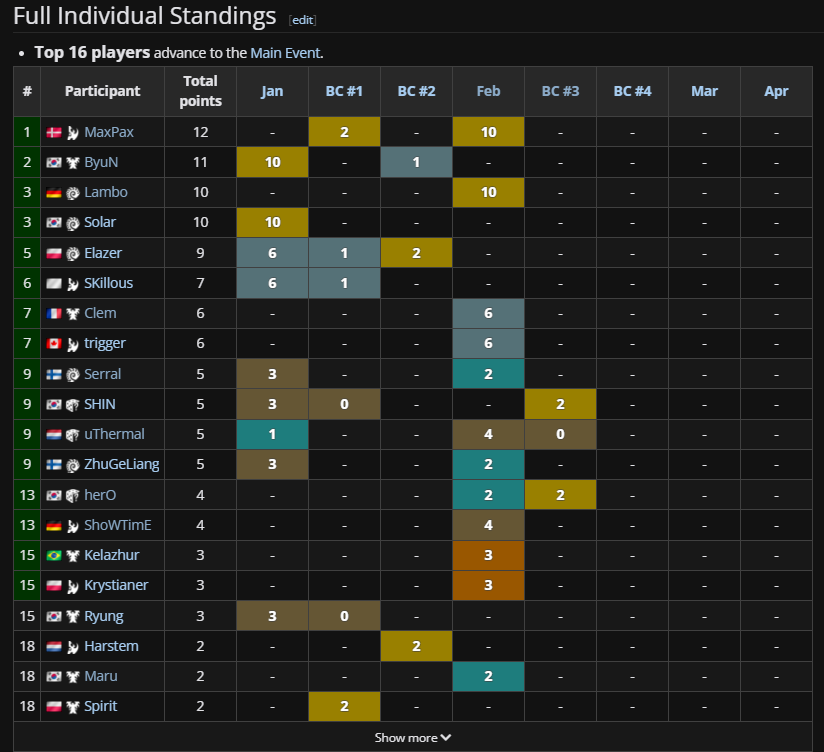This screenshot has width=824, height=752.
Task: Click Canada flag beside trigger
Action: 54,343
